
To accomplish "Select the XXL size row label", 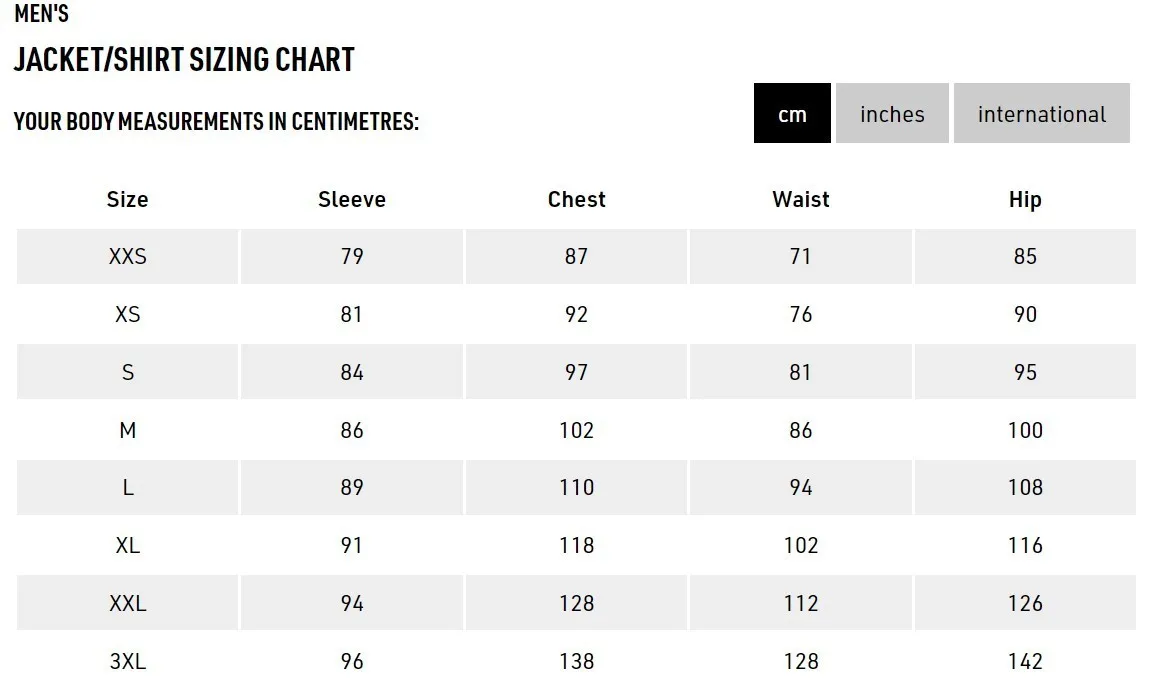I will tap(127, 604).
